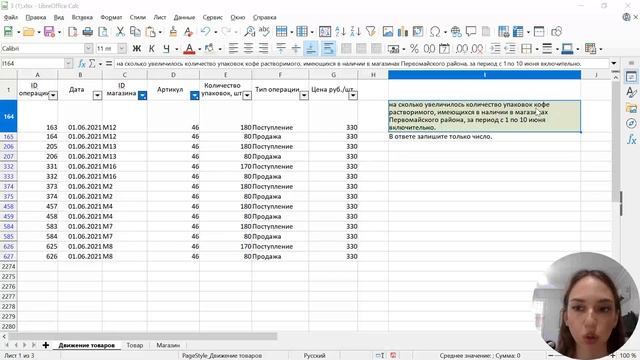Click the Copy icon
This screenshot has width=640, height=360.
(135, 31)
